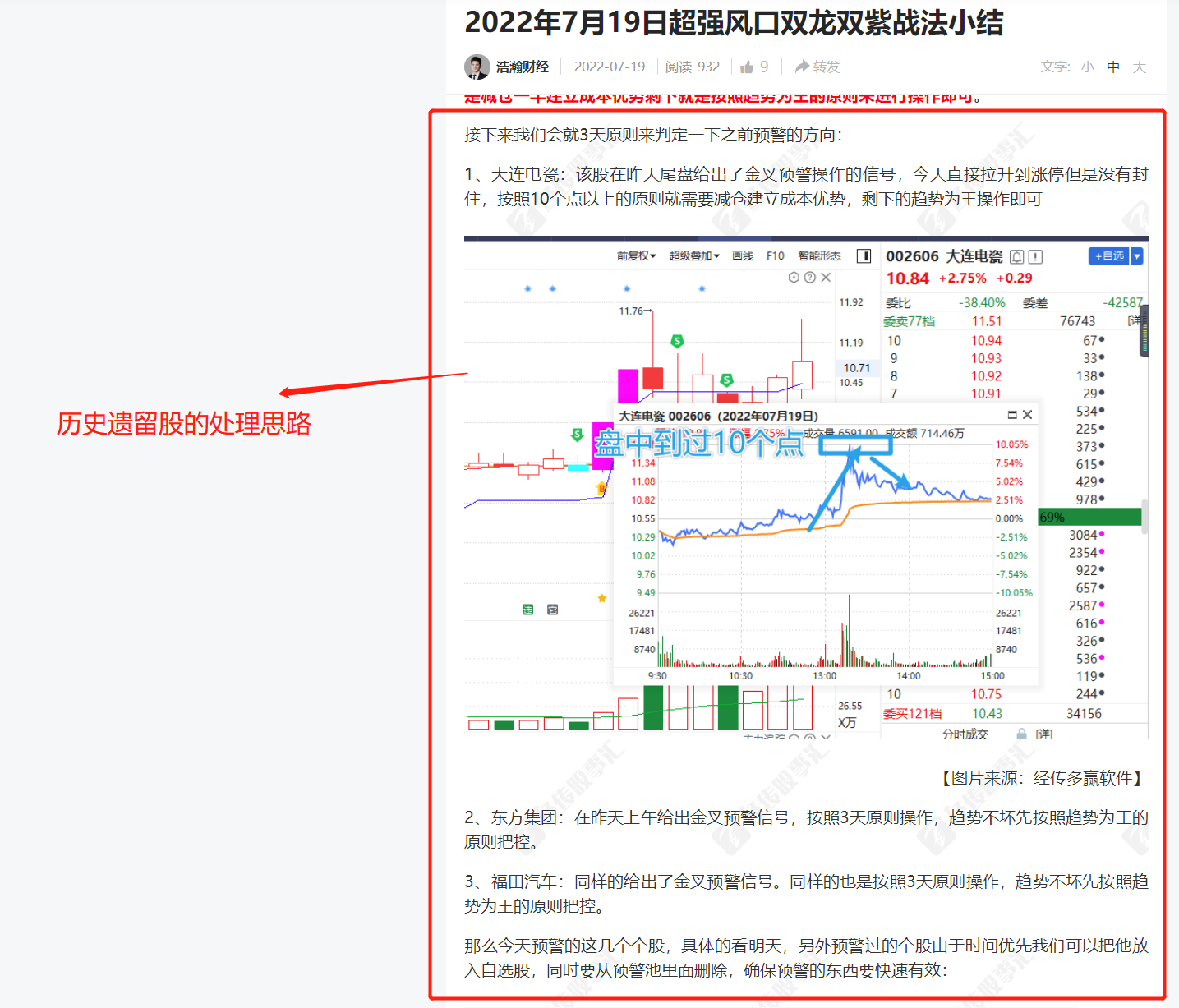Expand the arrow beside +自选 button
The width and height of the screenshot is (1179, 1008).
point(1137,256)
